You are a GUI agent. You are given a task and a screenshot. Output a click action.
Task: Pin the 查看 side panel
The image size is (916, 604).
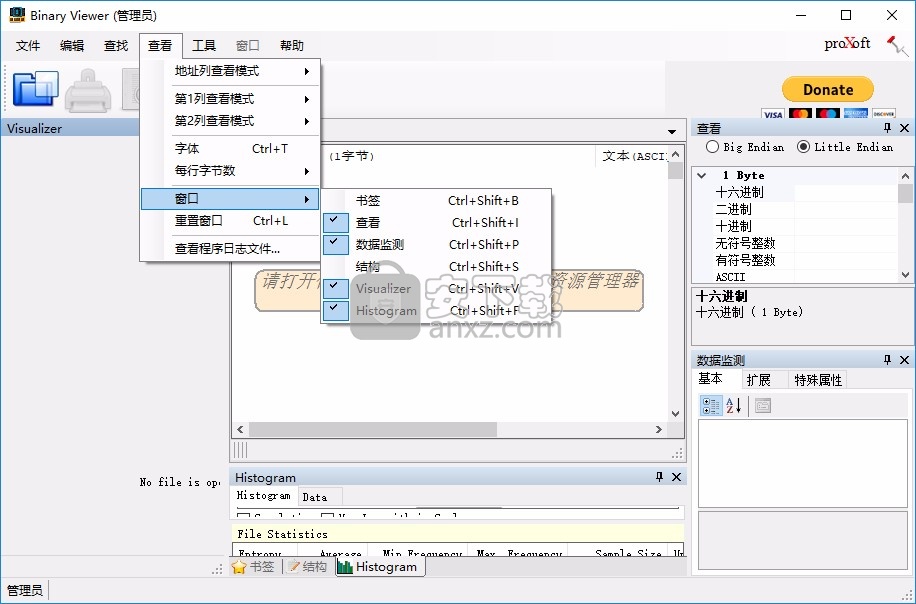pos(887,128)
